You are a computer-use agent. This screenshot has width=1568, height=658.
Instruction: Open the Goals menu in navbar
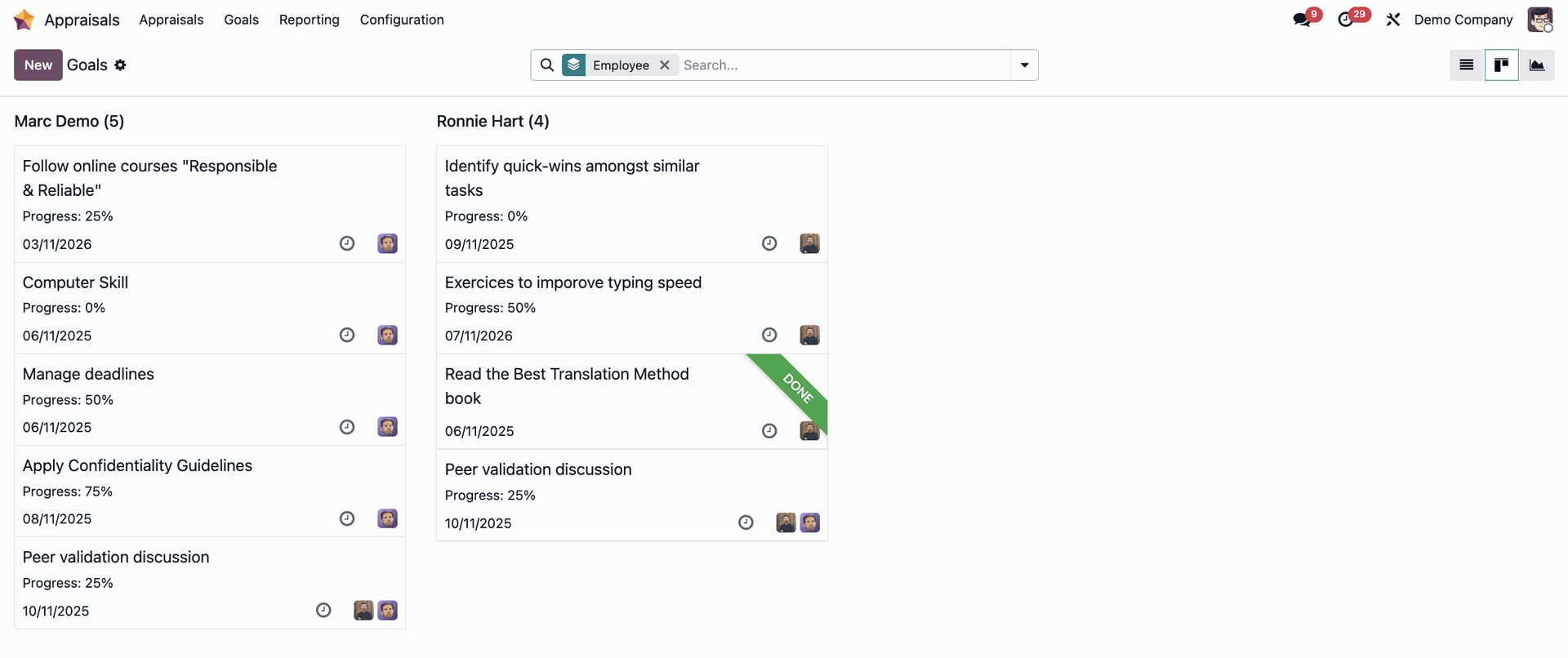[x=242, y=20]
